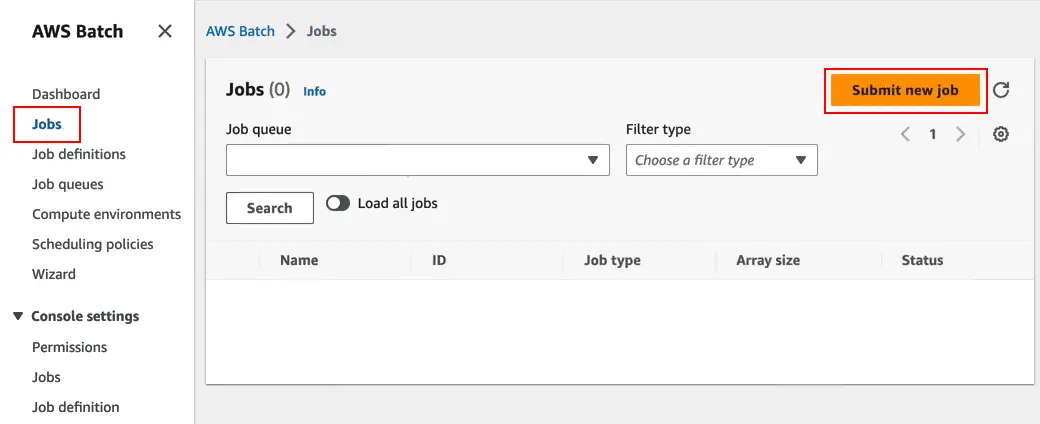Open the Info link beside Jobs
The height and width of the screenshot is (424, 1040).
pyautogui.click(x=314, y=92)
